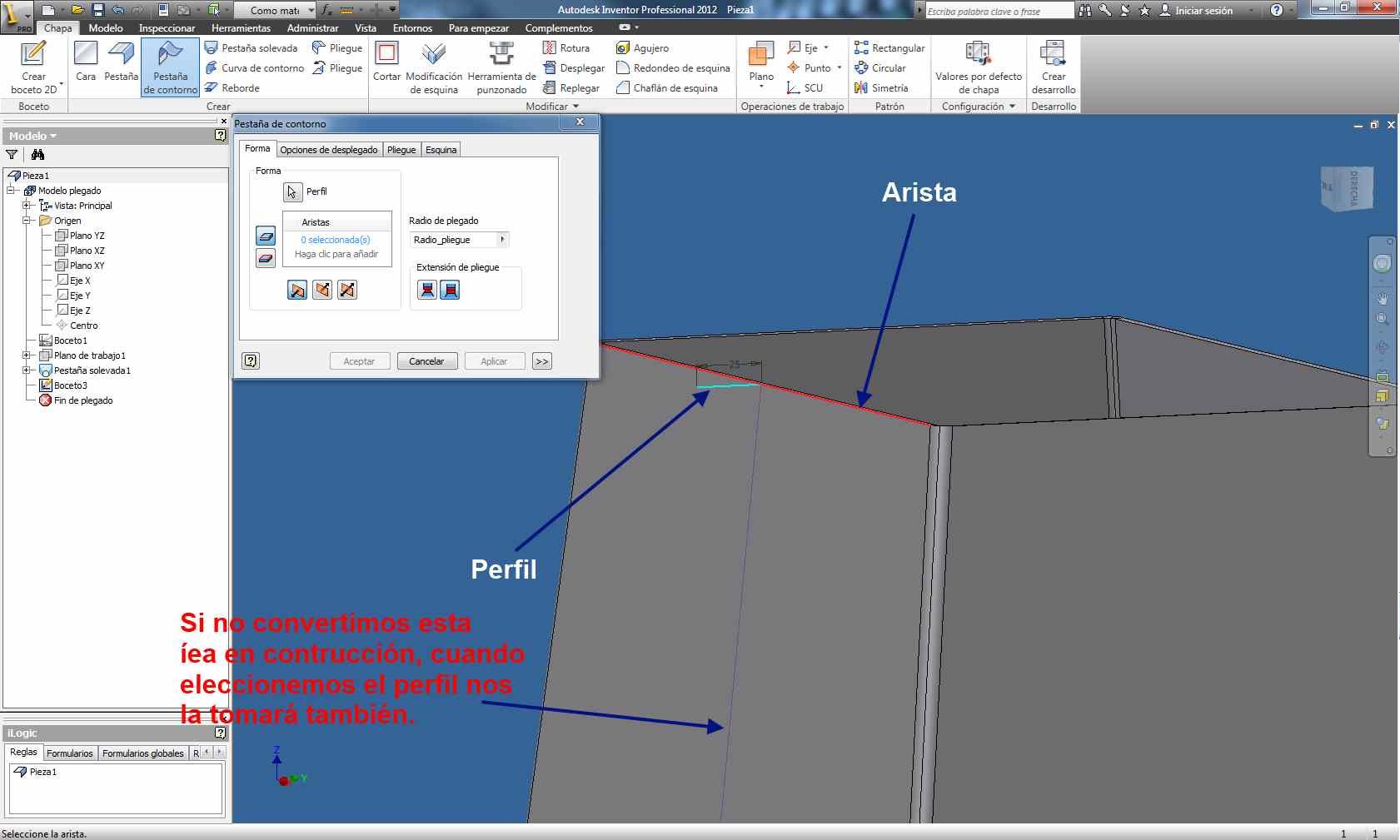The height and width of the screenshot is (840, 1400).
Task: Choose the Circular pattern tool
Action: point(879,68)
